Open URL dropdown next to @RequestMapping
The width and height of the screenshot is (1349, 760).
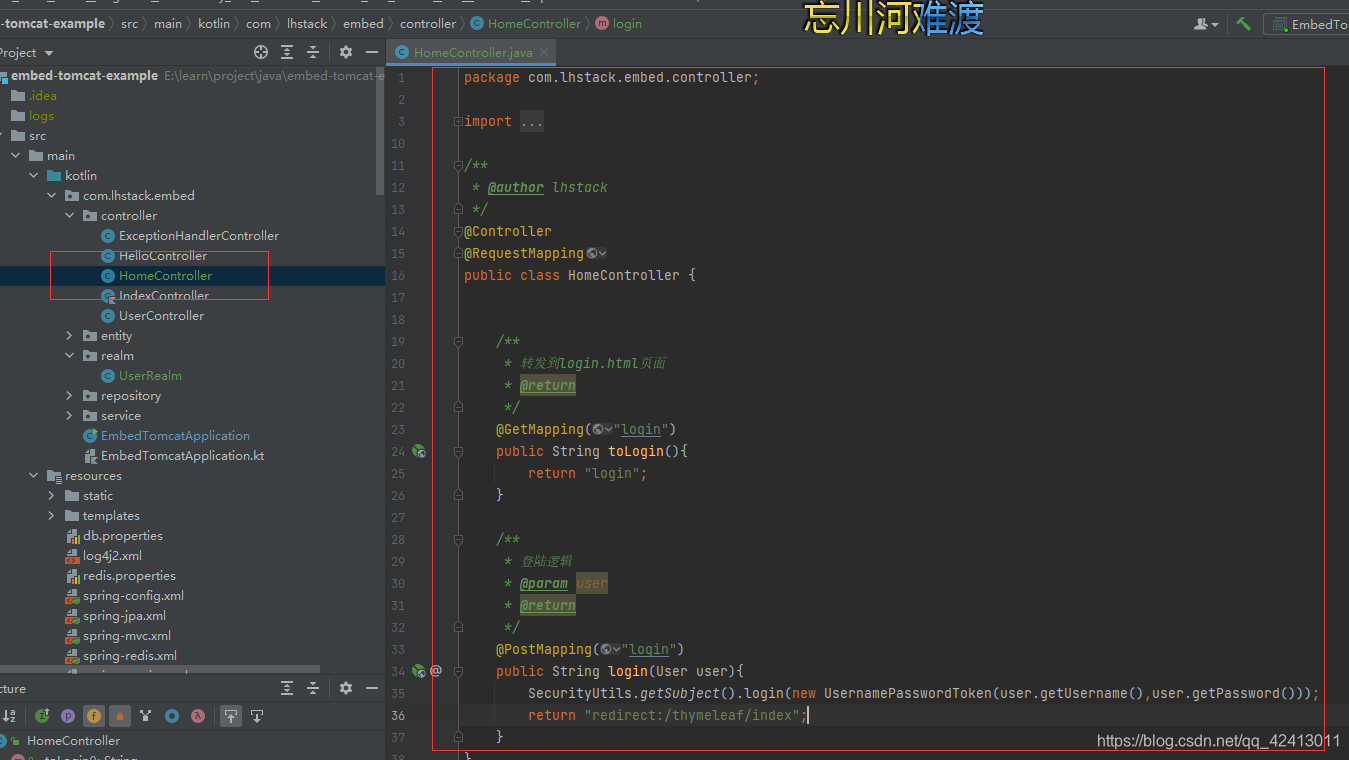click(x=597, y=254)
